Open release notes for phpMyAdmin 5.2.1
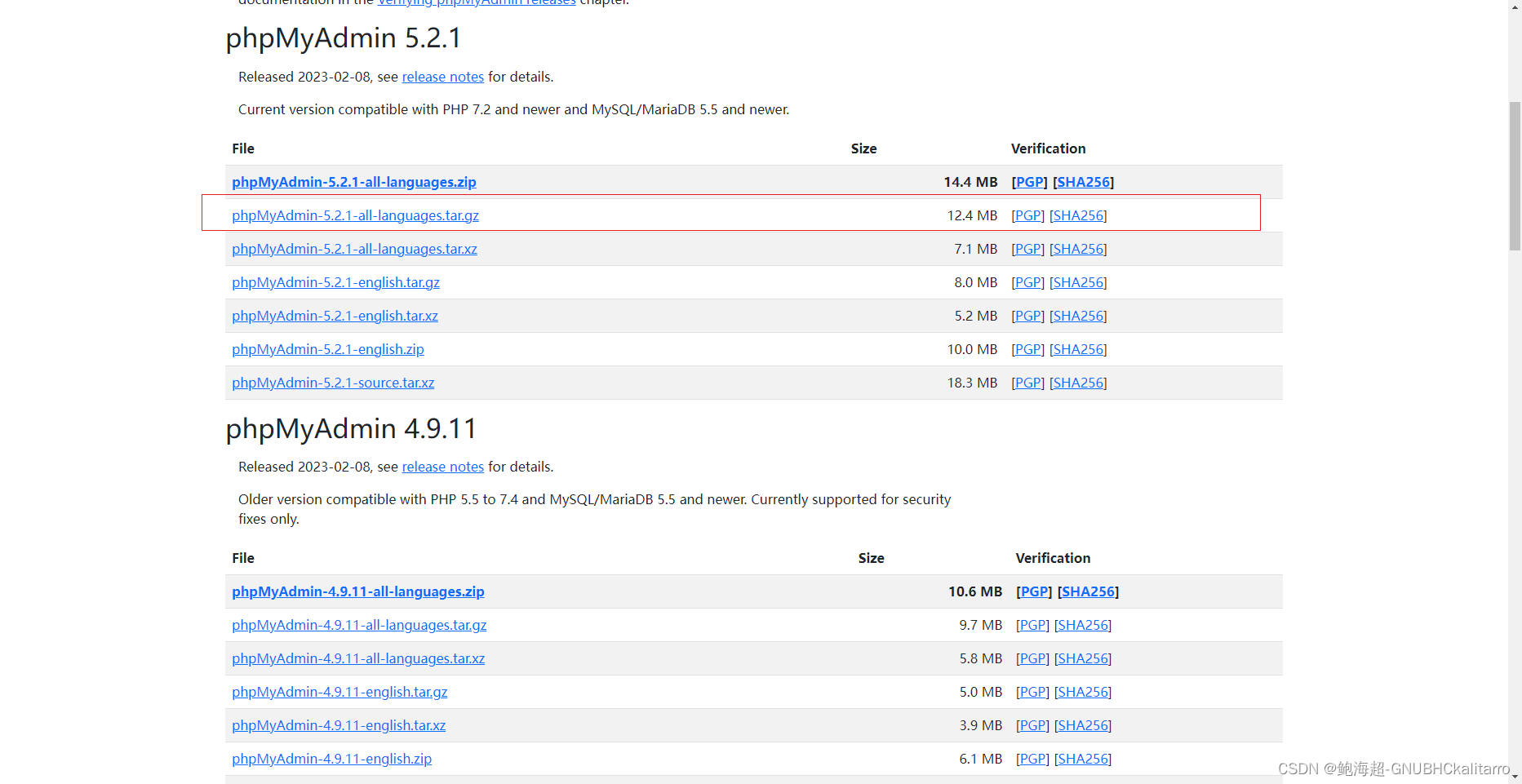1522x784 pixels. pyautogui.click(x=442, y=77)
